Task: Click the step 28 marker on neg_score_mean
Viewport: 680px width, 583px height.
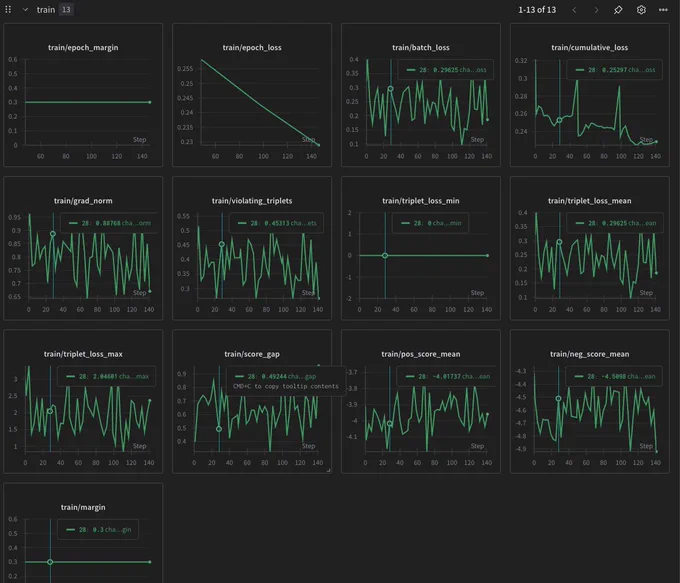Action: 559,398
